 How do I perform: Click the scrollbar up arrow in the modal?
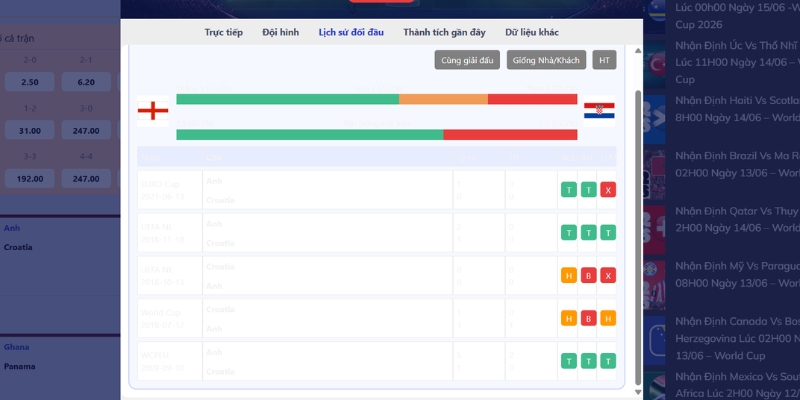(638, 51)
